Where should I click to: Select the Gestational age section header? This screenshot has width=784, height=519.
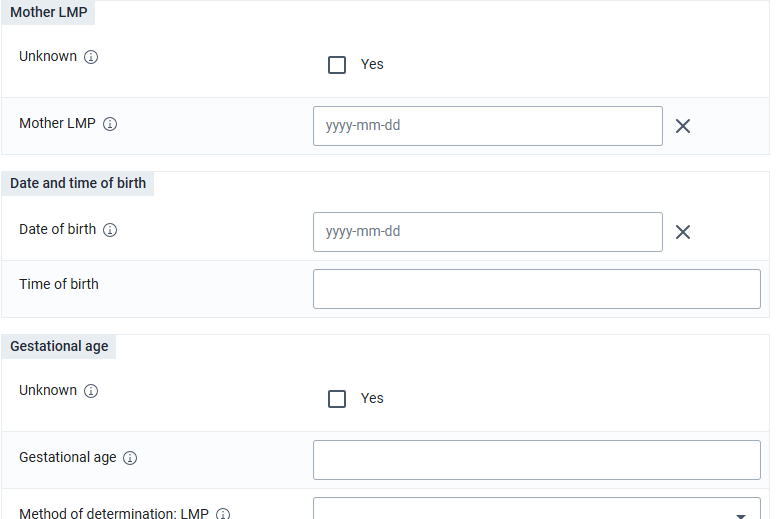59,346
